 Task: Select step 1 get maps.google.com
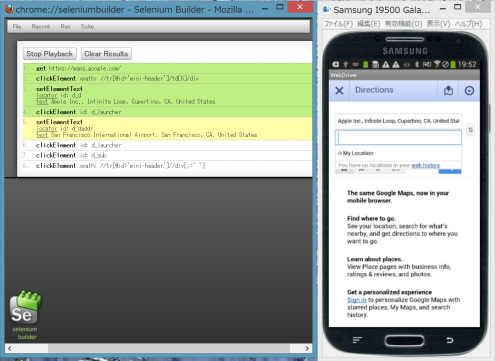(168, 68)
